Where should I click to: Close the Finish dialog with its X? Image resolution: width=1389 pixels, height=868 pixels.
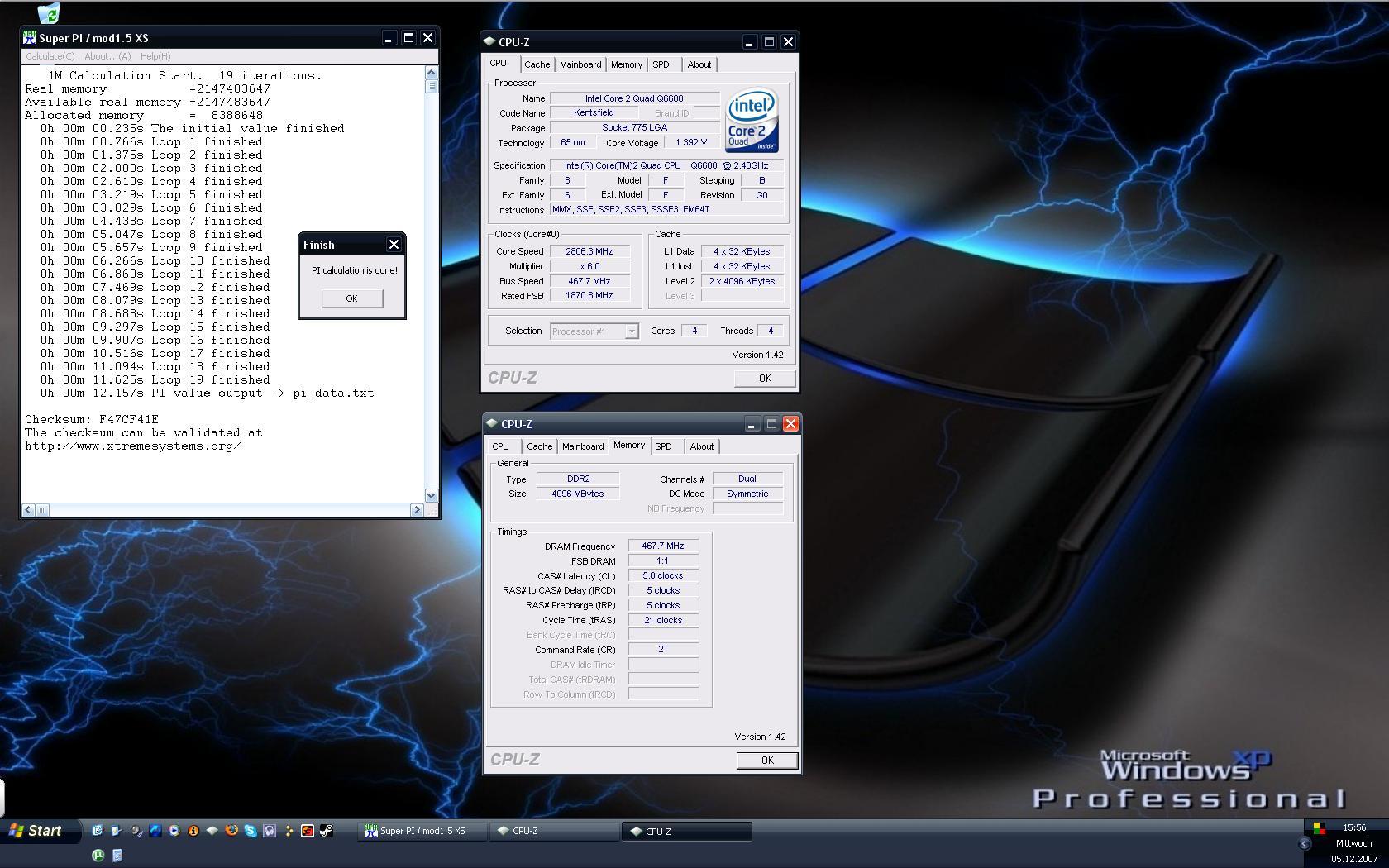[394, 245]
